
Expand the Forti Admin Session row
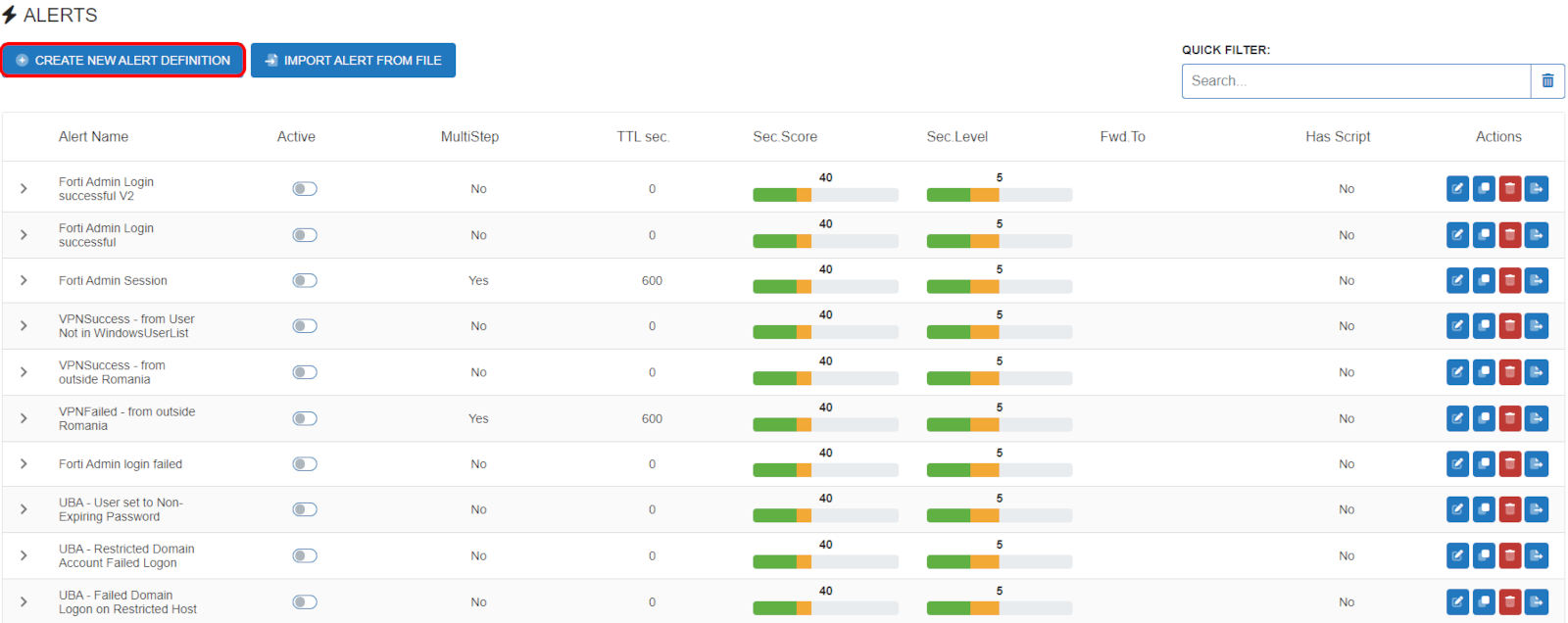click(x=24, y=280)
